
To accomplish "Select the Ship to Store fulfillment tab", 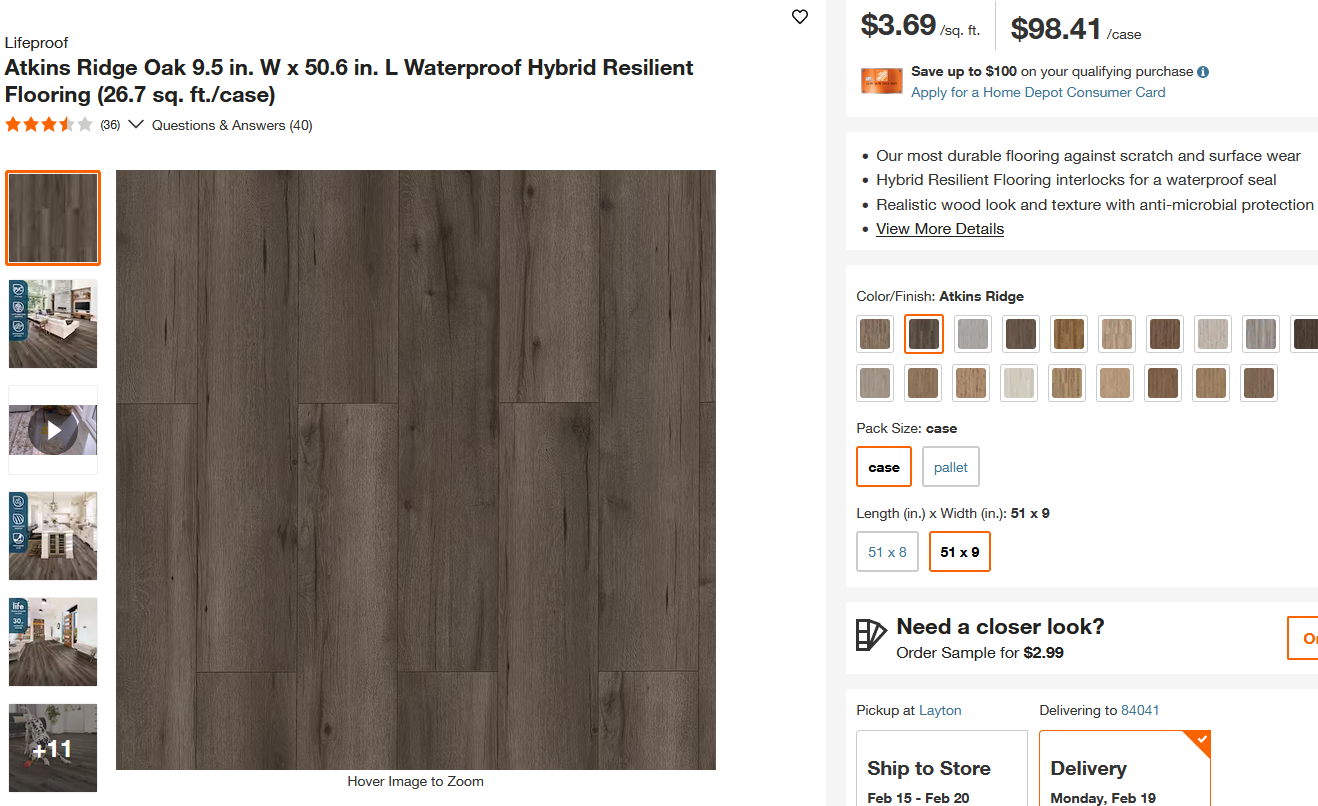I will click(941, 768).
